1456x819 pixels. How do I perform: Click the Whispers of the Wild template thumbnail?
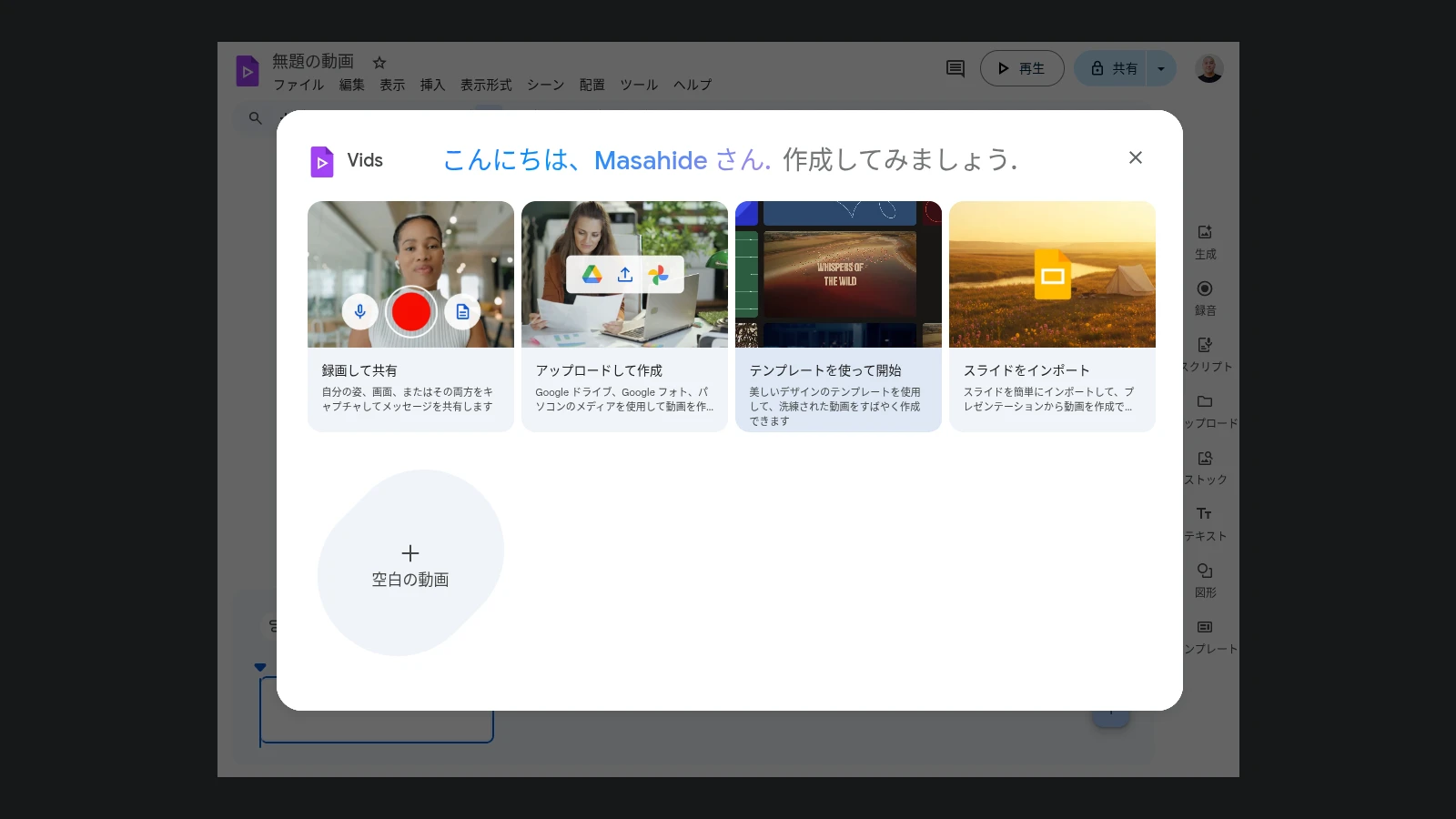pyautogui.click(x=839, y=274)
